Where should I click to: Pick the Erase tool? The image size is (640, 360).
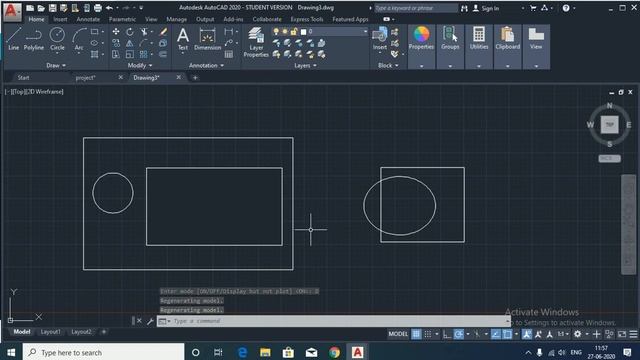pyautogui.click(x=163, y=32)
